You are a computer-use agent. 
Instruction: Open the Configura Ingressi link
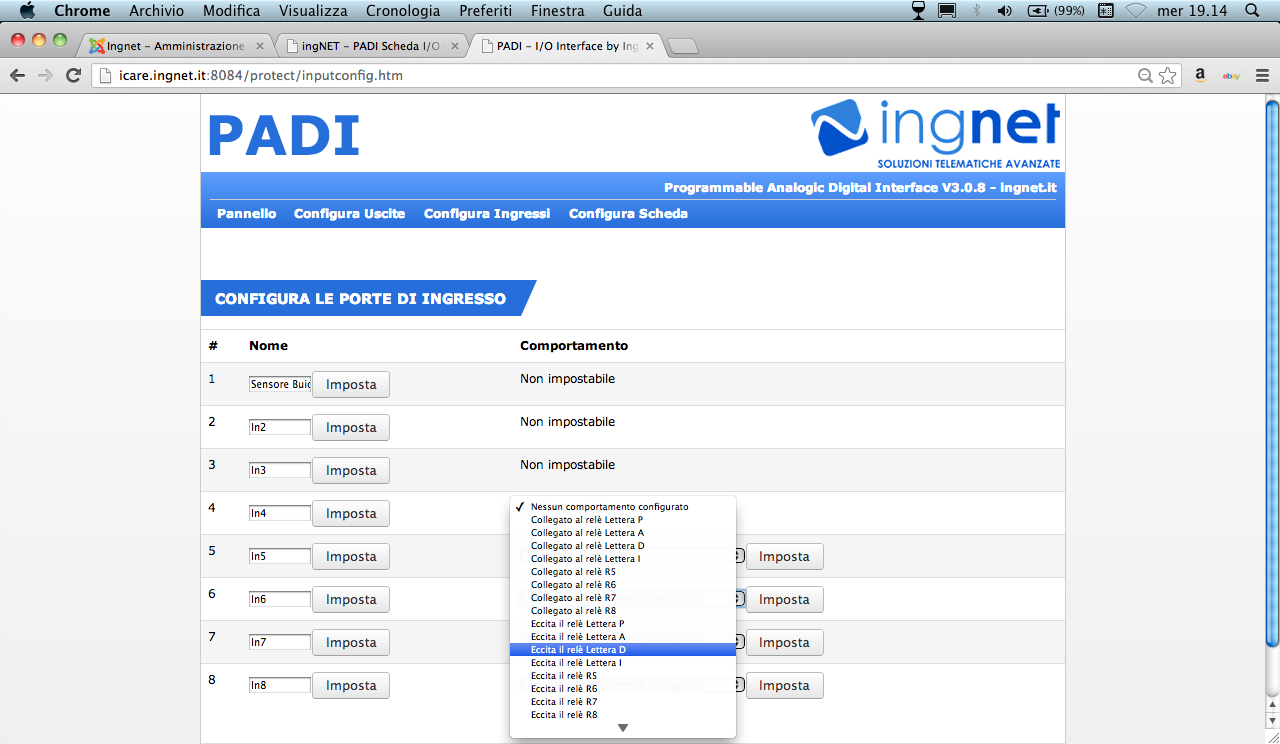pyautogui.click(x=487, y=214)
